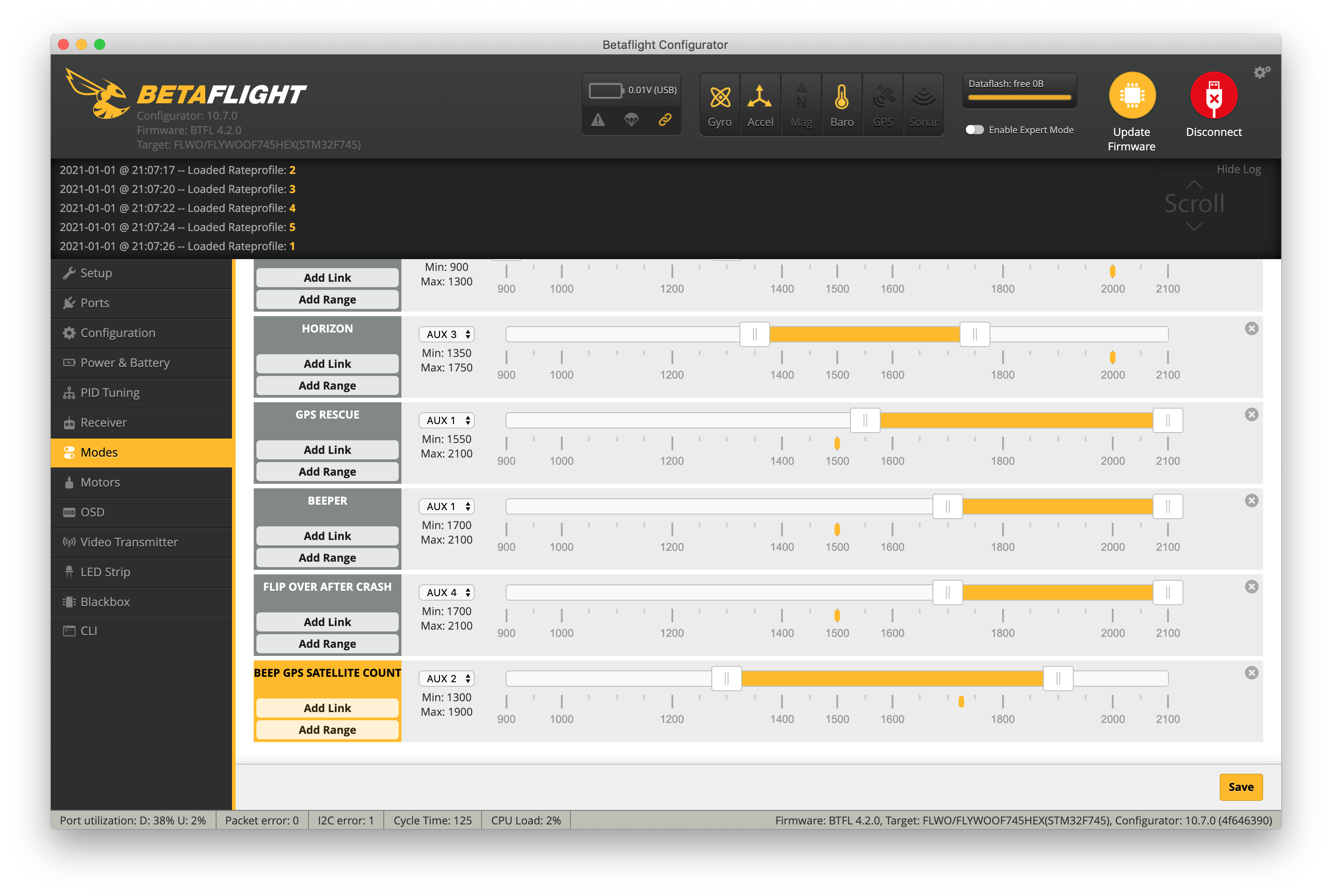Open the Blackbox tab

[141, 602]
